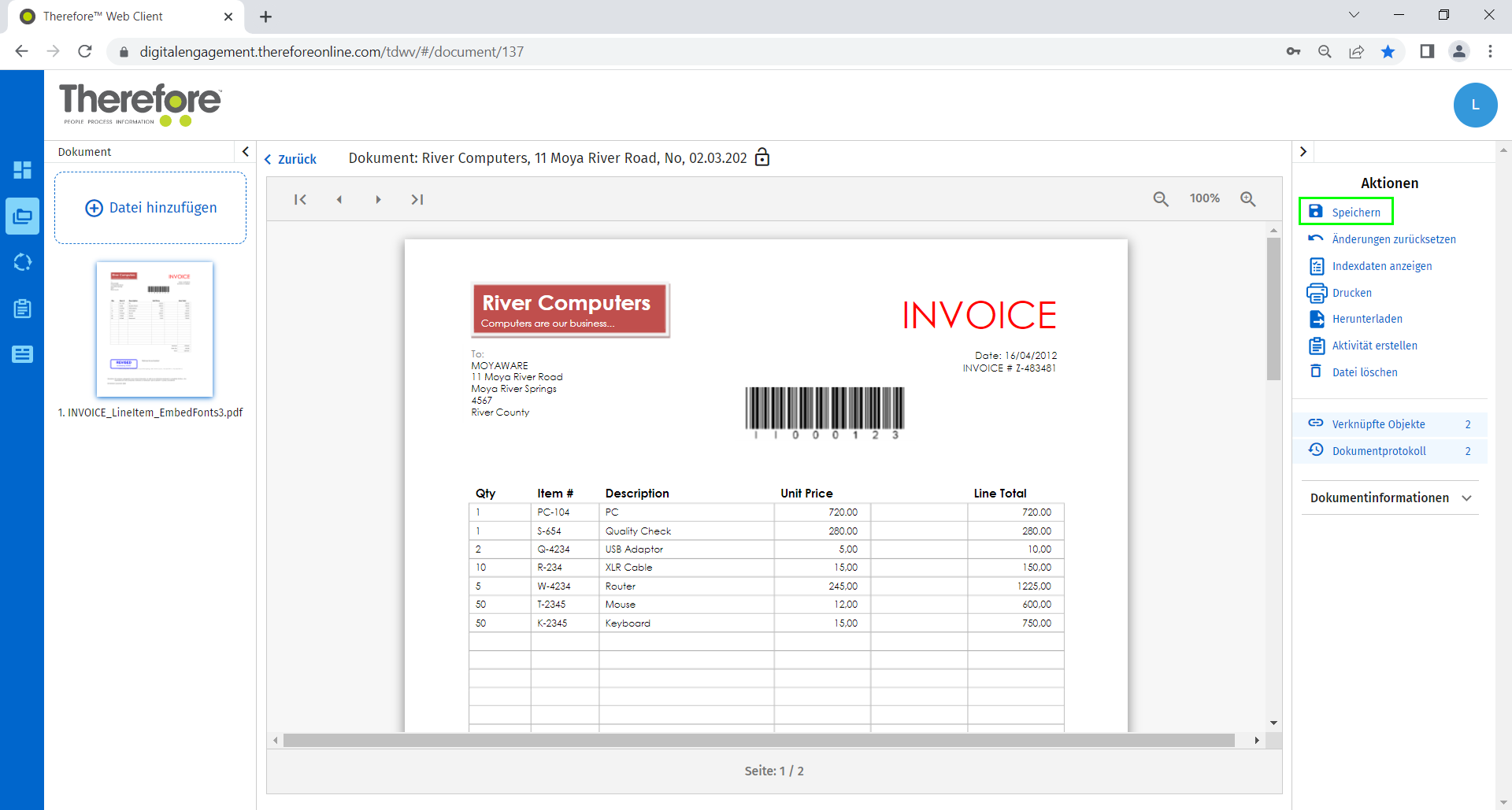The width and height of the screenshot is (1512, 810).
Task: Open the browser zoom magnifier icon
Action: pos(1325,52)
